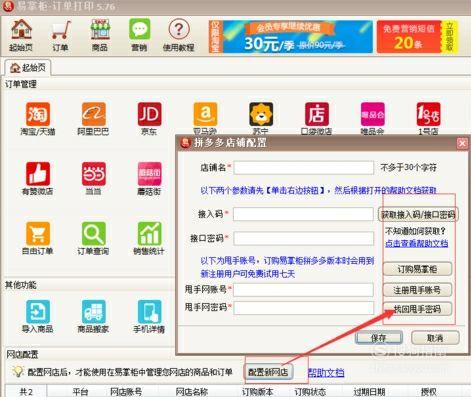This screenshot has width=471, height=397.
Task: Open the 起始页 home toolbar icon
Action: pyautogui.click(x=21, y=35)
